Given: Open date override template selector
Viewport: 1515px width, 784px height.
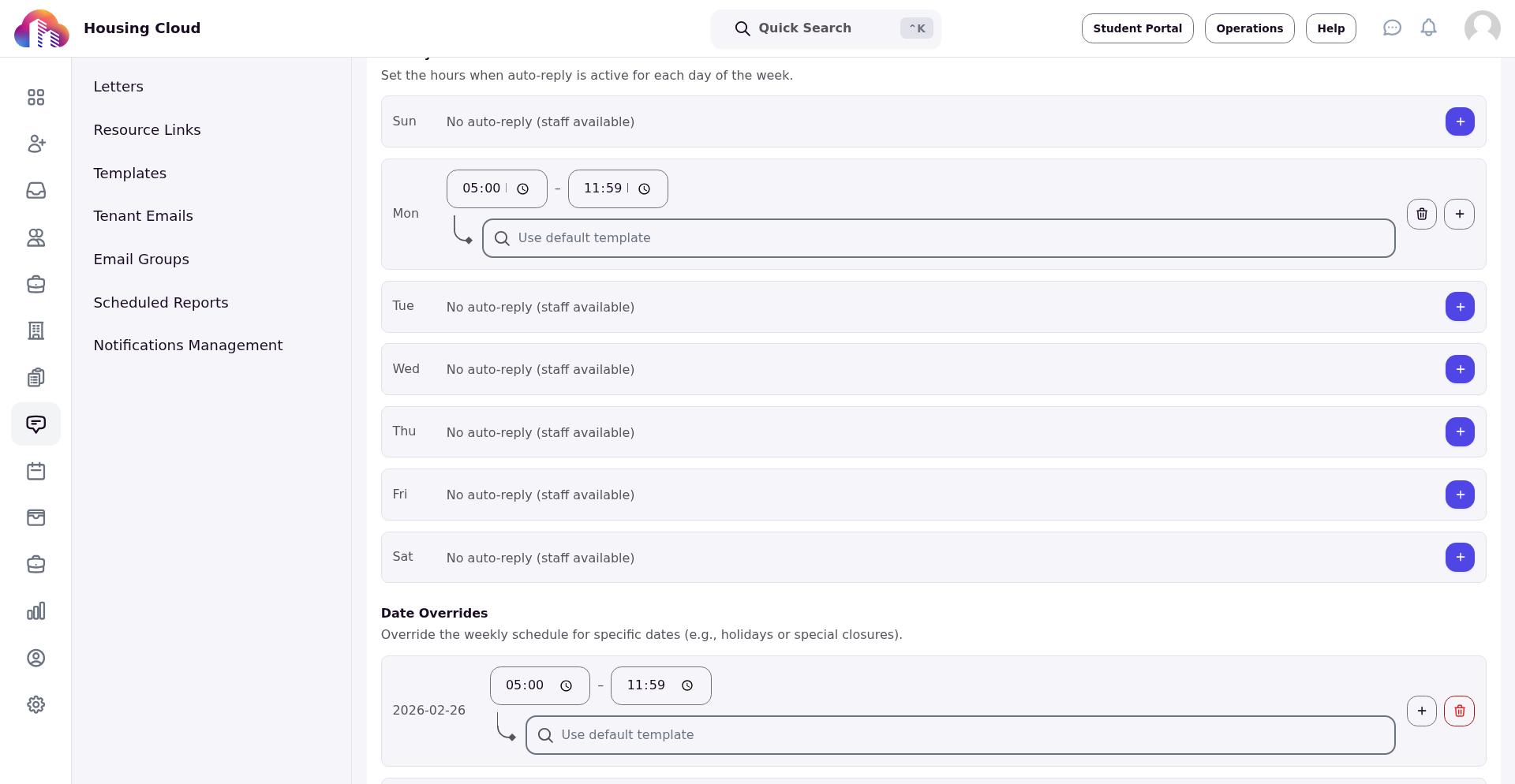Looking at the screenshot, I should (x=960, y=735).
